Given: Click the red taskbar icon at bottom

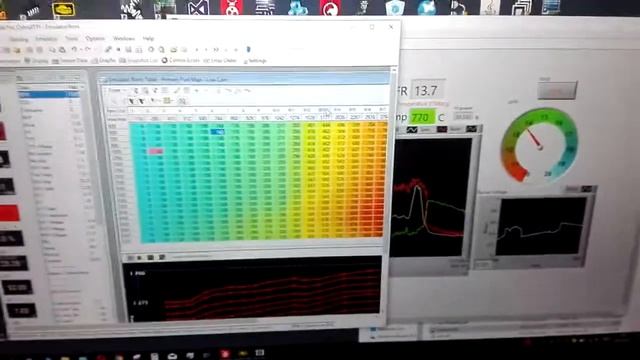Looking at the screenshot, I should (x=224, y=353).
